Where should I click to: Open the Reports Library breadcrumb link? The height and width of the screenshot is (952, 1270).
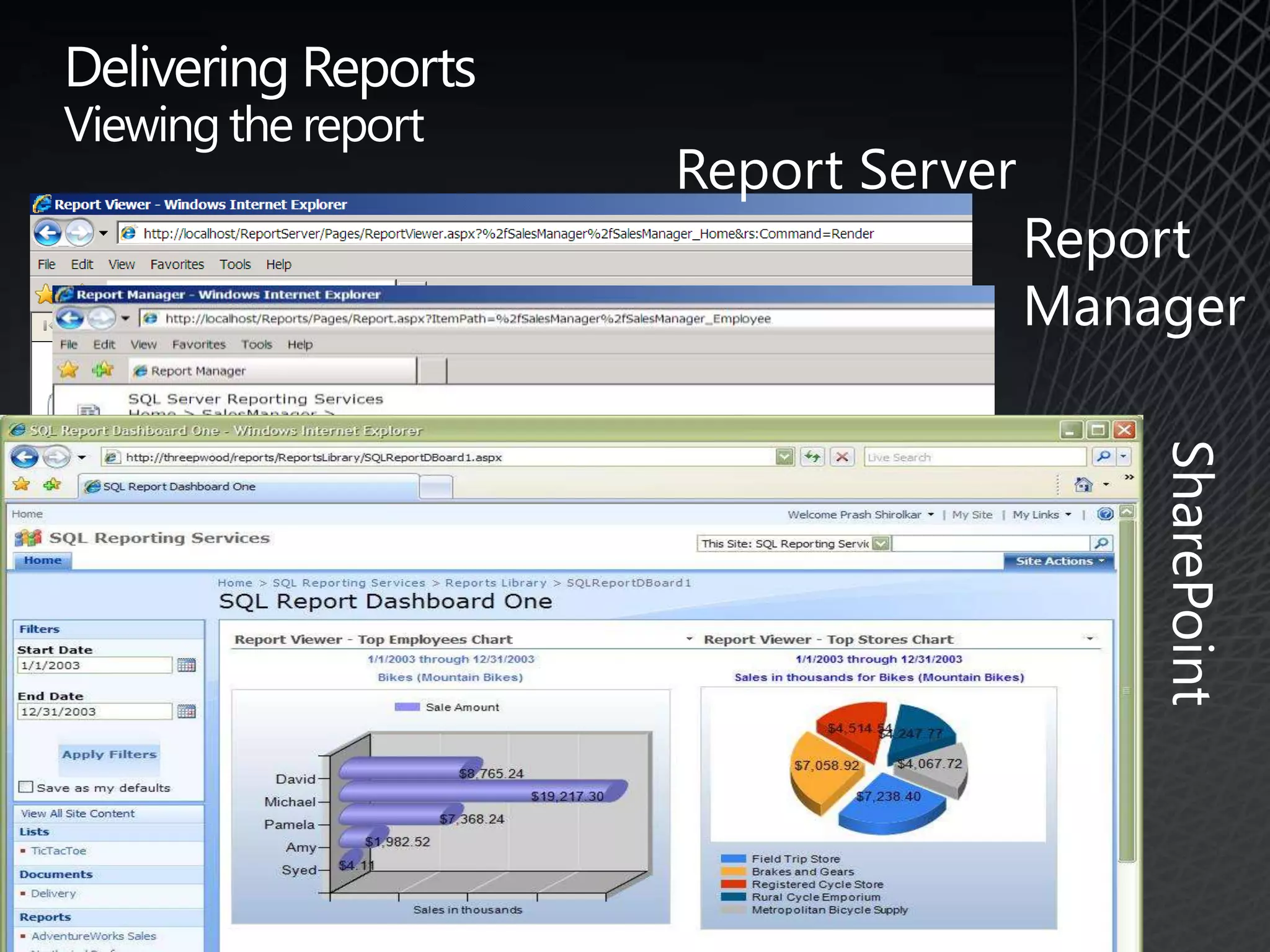coord(495,583)
